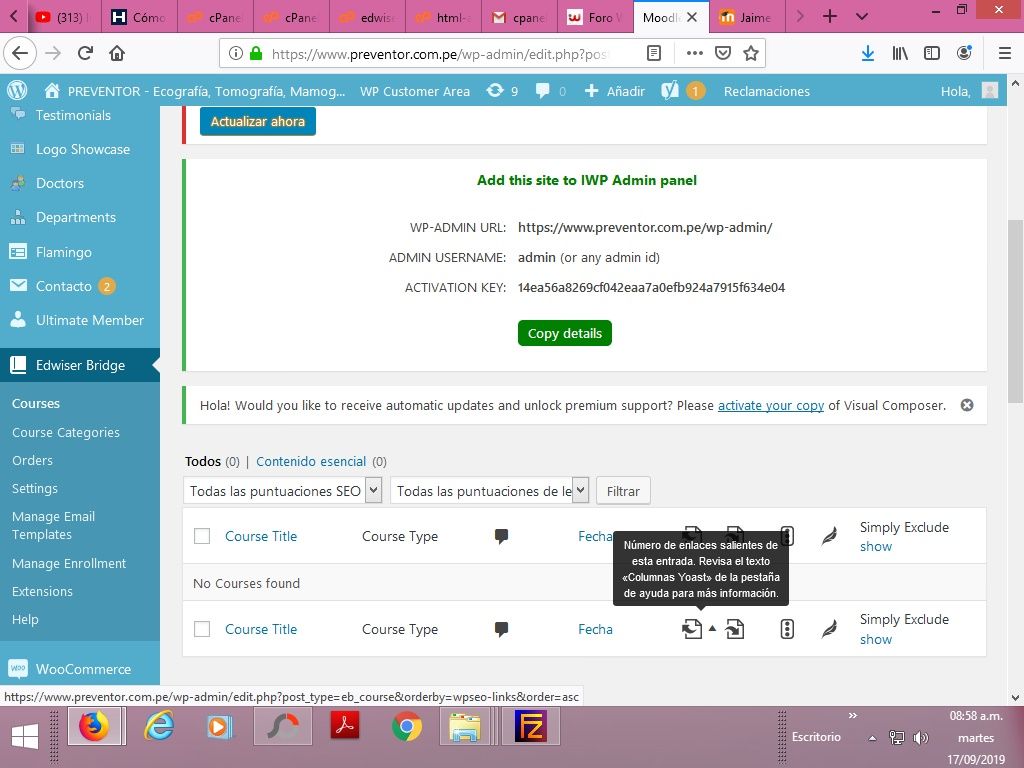
Task: Open the Contacto menu item
Action: 80,286
